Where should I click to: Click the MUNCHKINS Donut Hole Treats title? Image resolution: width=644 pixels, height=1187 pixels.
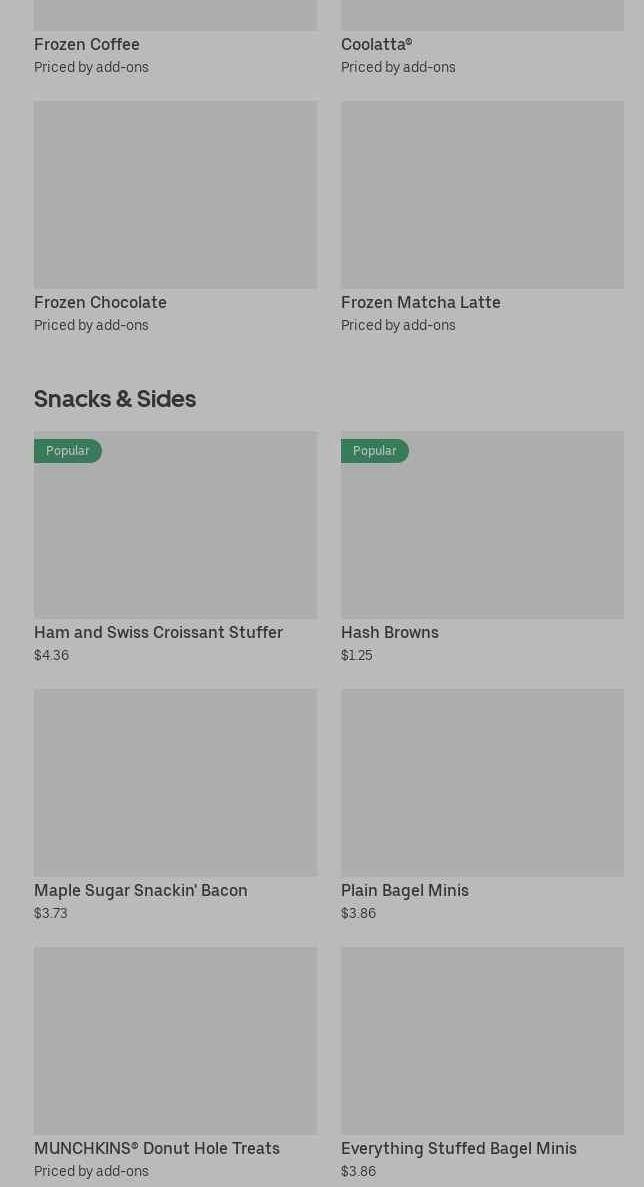point(157,1148)
